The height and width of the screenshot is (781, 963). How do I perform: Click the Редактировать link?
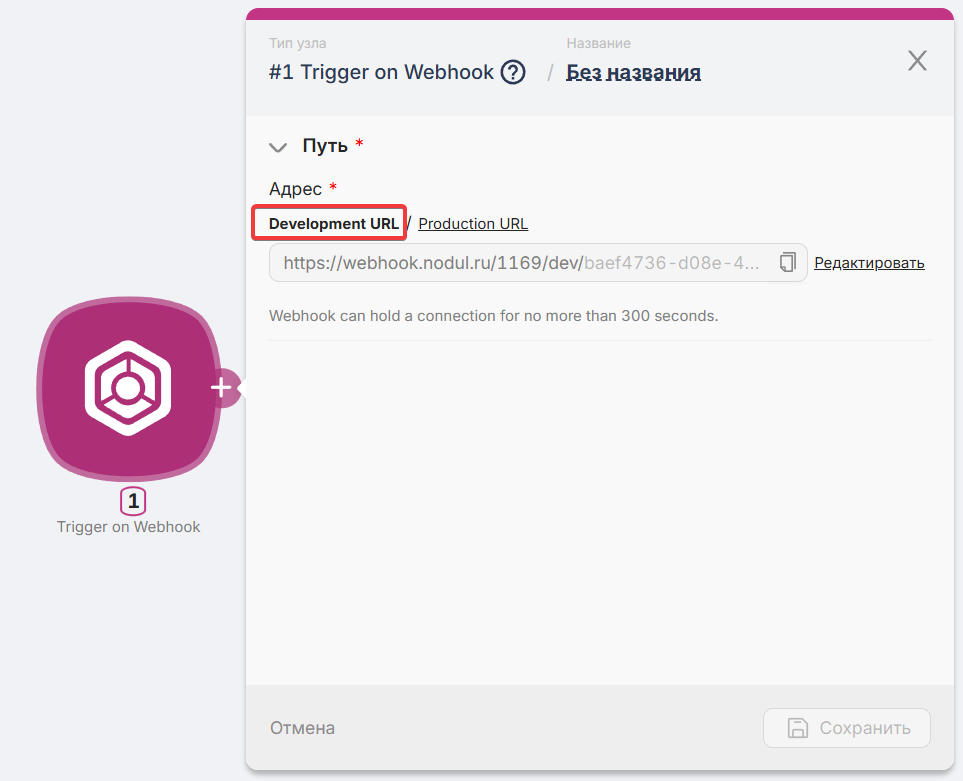(869, 263)
